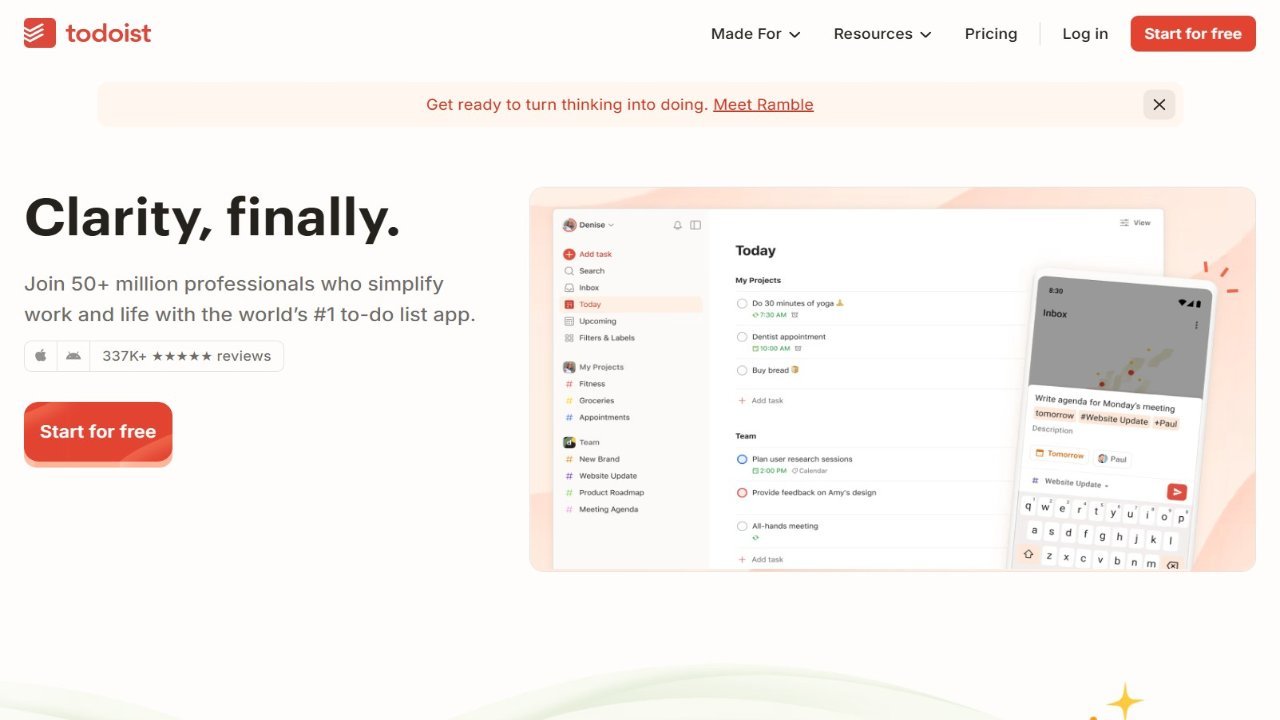Click the Description field on phone
Screen dimensions: 1280x720
coord(1052,429)
